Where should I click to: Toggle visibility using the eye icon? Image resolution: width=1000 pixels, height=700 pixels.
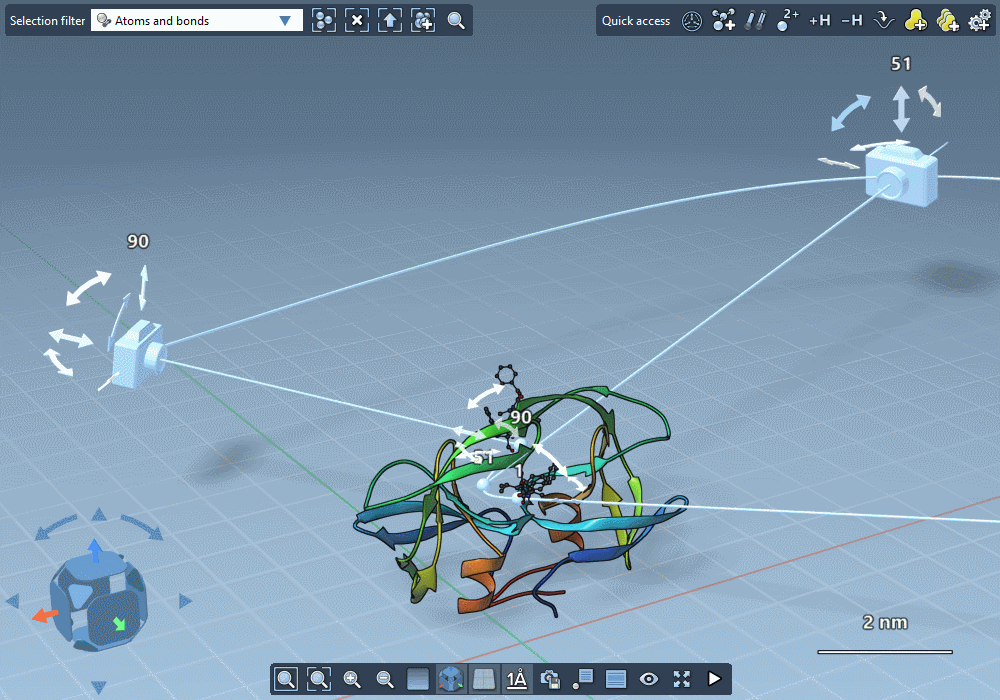pos(648,679)
